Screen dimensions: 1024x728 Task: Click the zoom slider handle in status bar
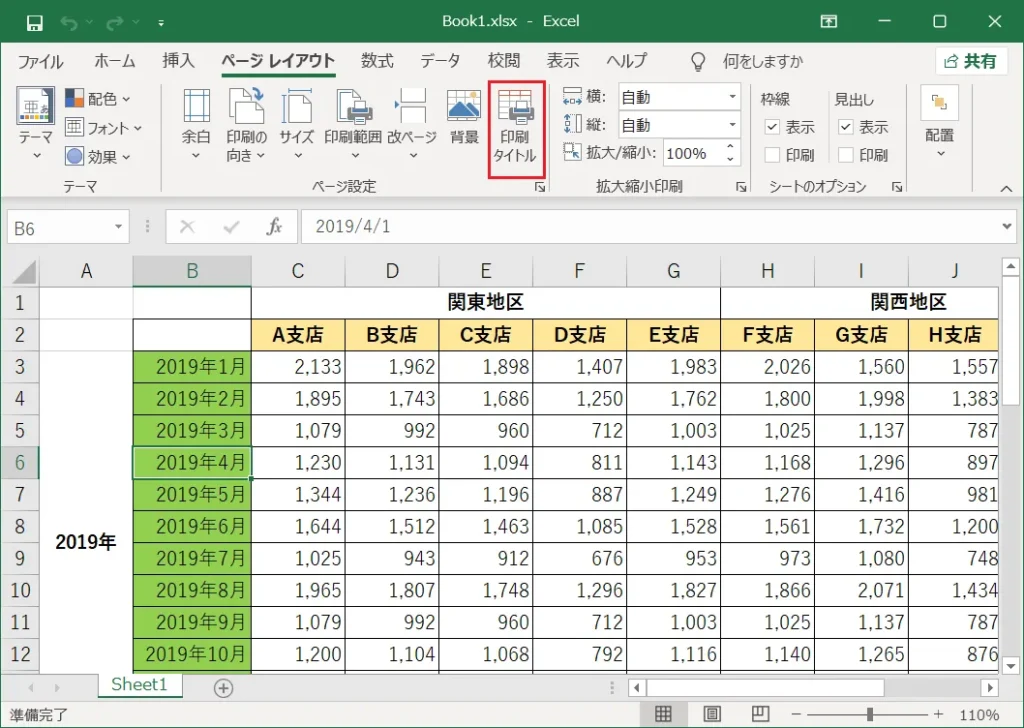tap(870, 714)
